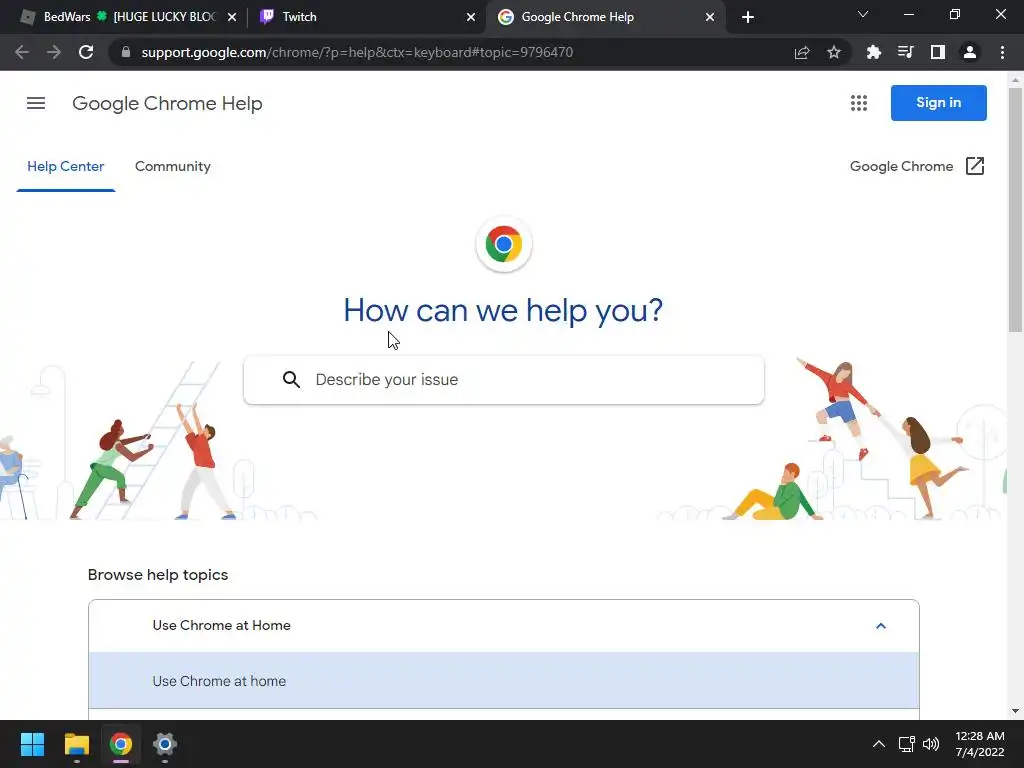
Task: Reload the current page
Action: (x=86, y=52)
